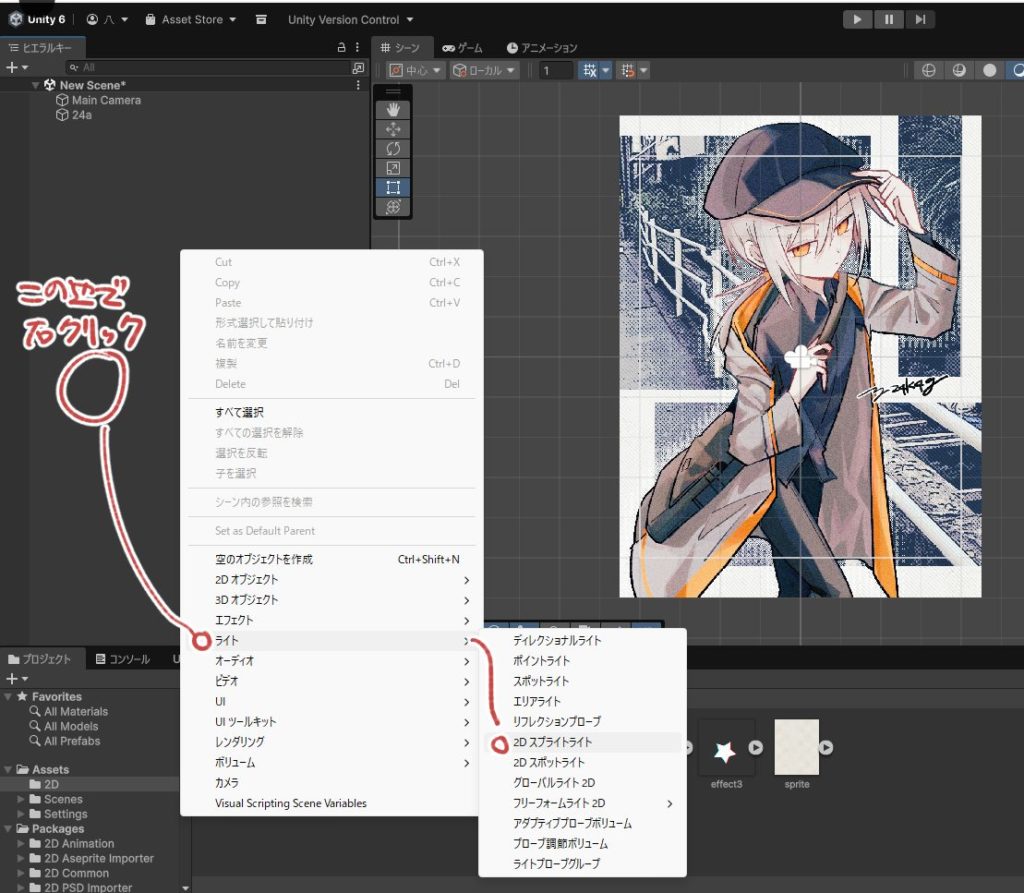Screen dimensions: 1024x893
Task: Select the Rotate tool
Action: coord(393,148)
